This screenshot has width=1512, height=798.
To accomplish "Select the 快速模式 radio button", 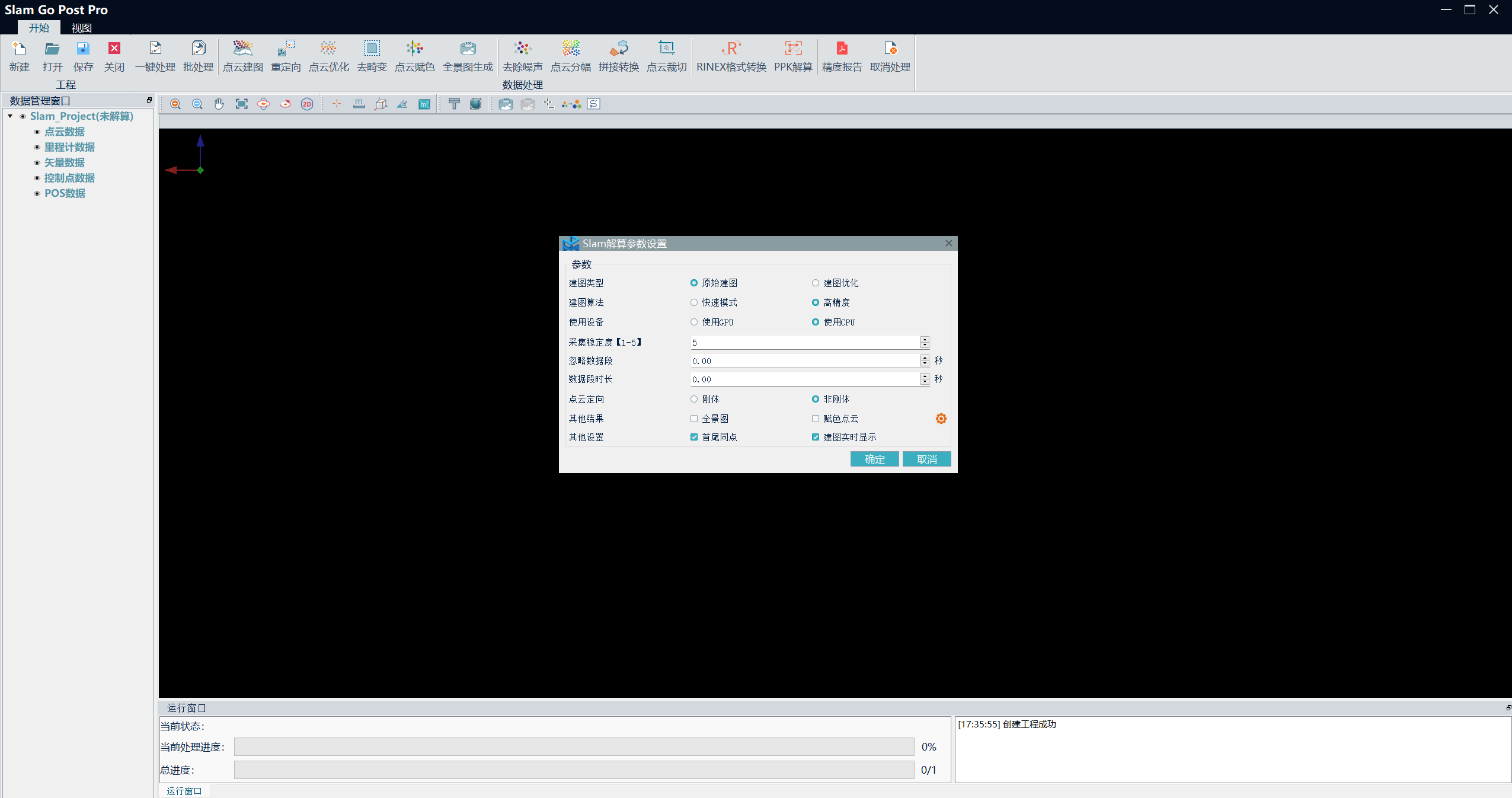I will coord(694,302).
